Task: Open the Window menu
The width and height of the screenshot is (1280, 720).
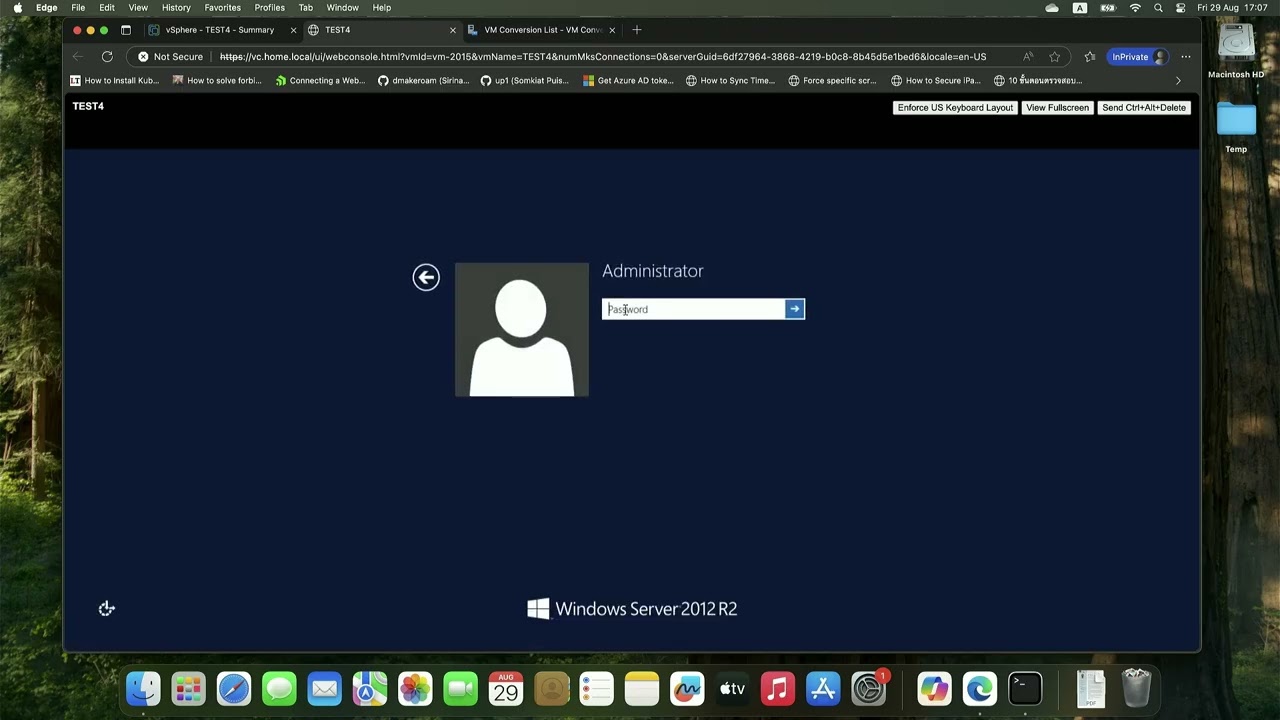Action: coord(342,8)
